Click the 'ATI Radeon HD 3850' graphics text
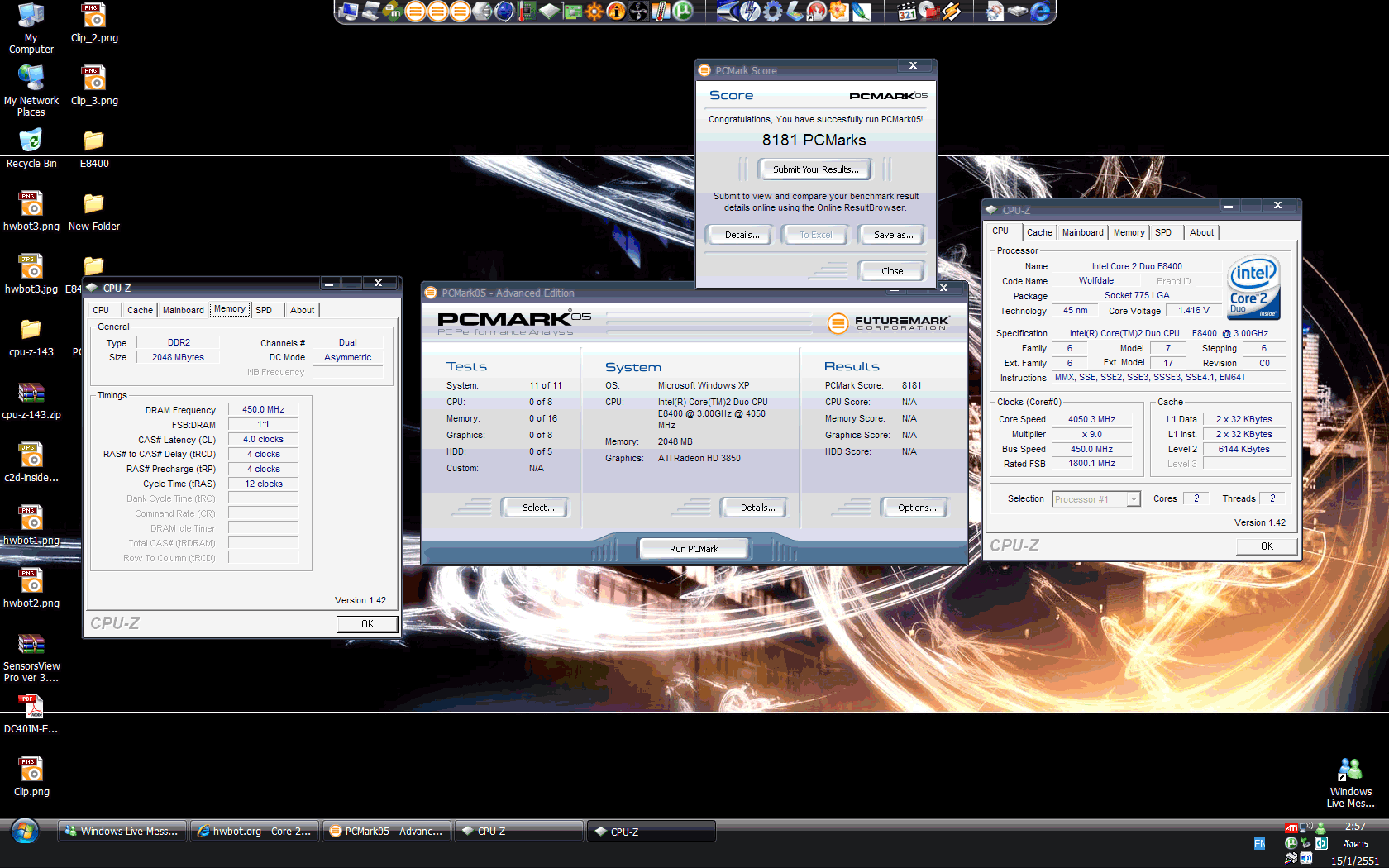 pyautogui.click(x=699, y=458)
